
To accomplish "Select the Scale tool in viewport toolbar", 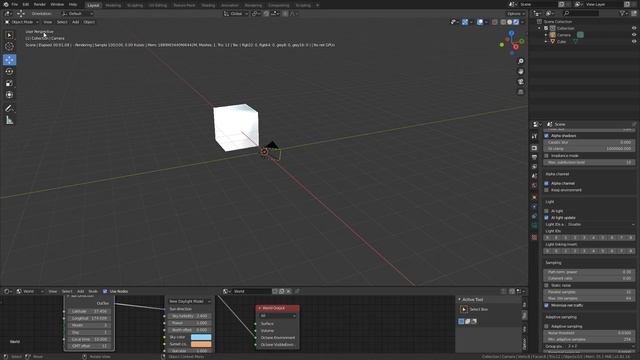I will tap(9, 83).
